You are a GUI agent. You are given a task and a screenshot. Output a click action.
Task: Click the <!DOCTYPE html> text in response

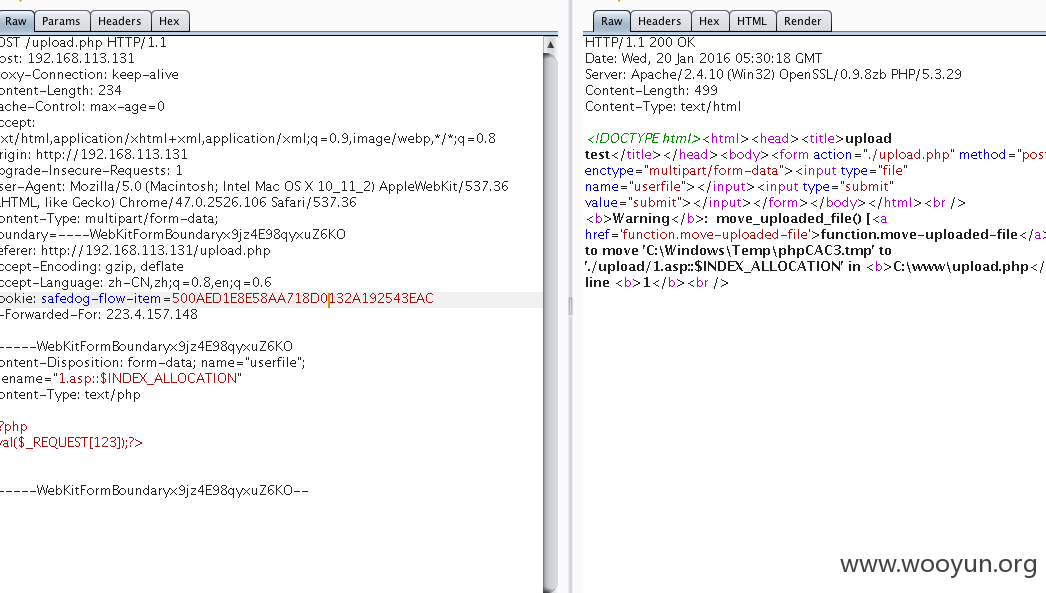(x=643, y=138)
